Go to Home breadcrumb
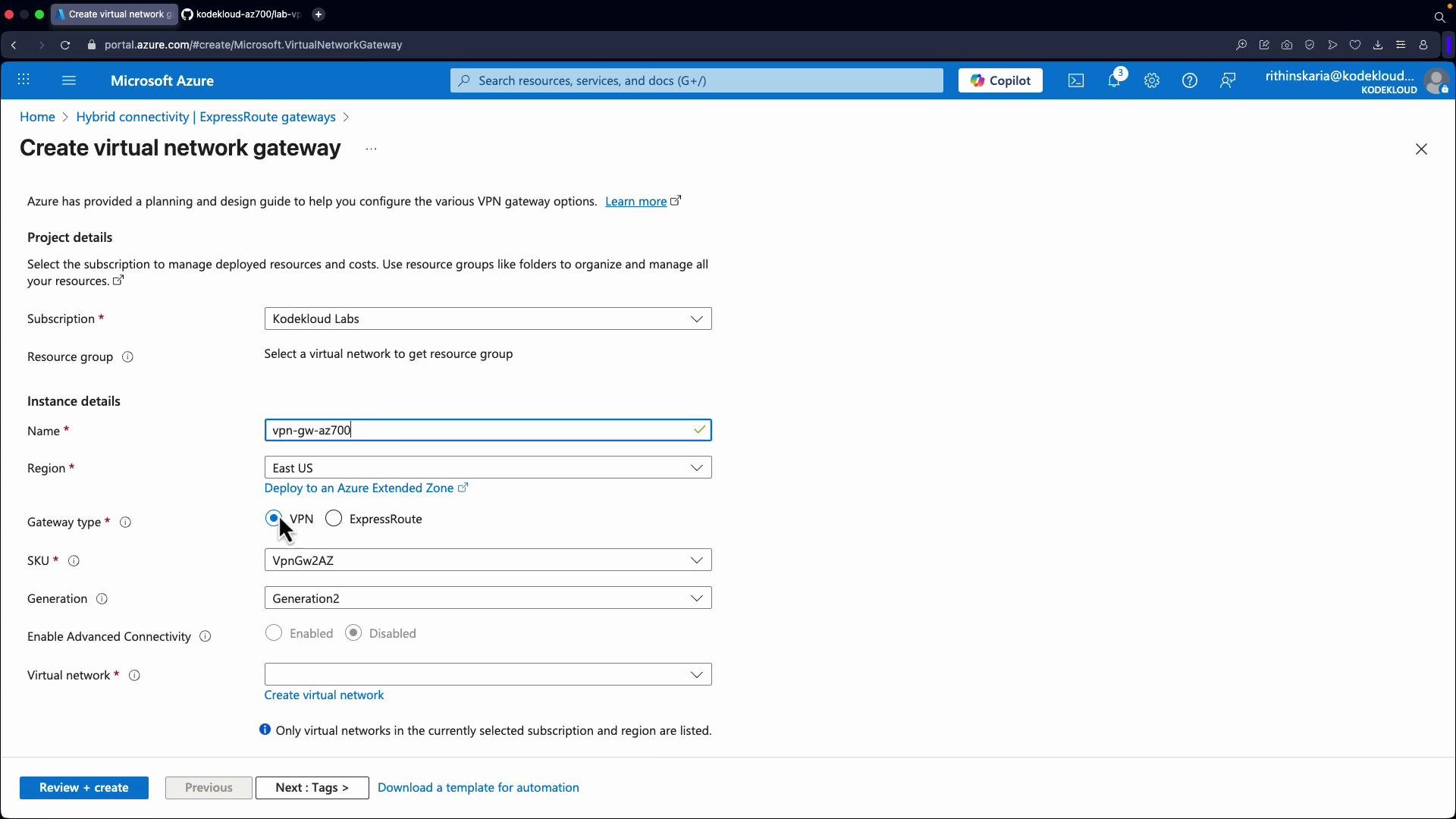The image size is (1456, 819). [37, 117]
